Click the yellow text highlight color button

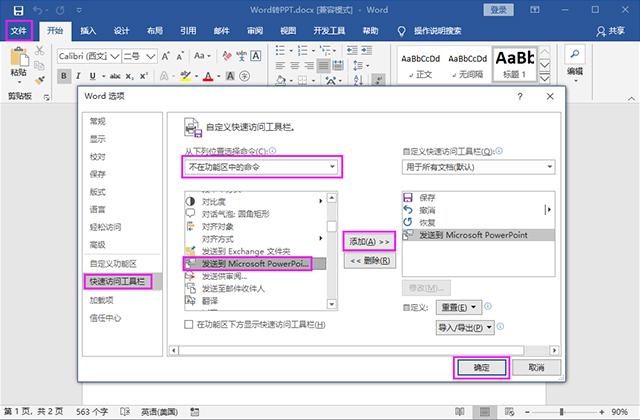[x=186, y=76]
